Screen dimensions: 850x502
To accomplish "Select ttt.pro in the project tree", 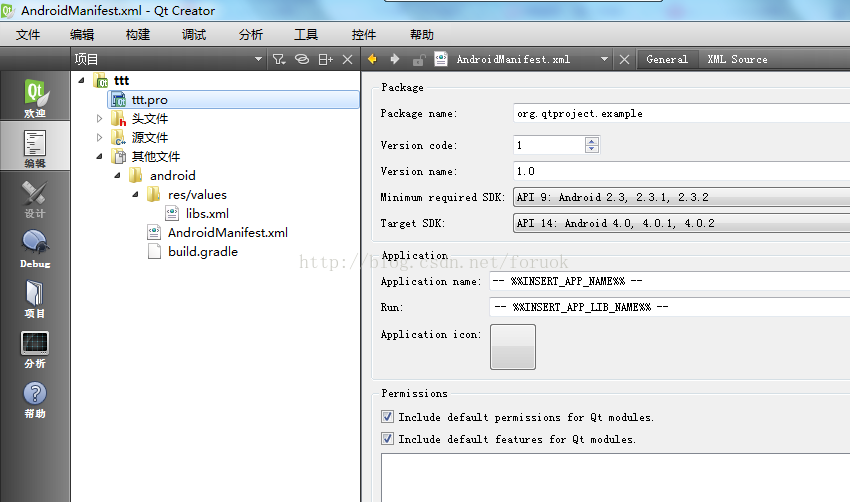I will [x=234, y=100].
